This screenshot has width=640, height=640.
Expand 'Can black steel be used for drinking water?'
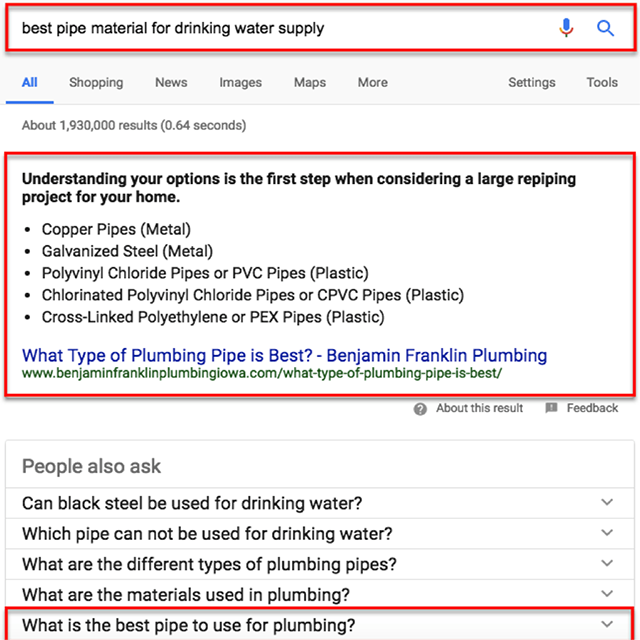click(x=606, y=503)
